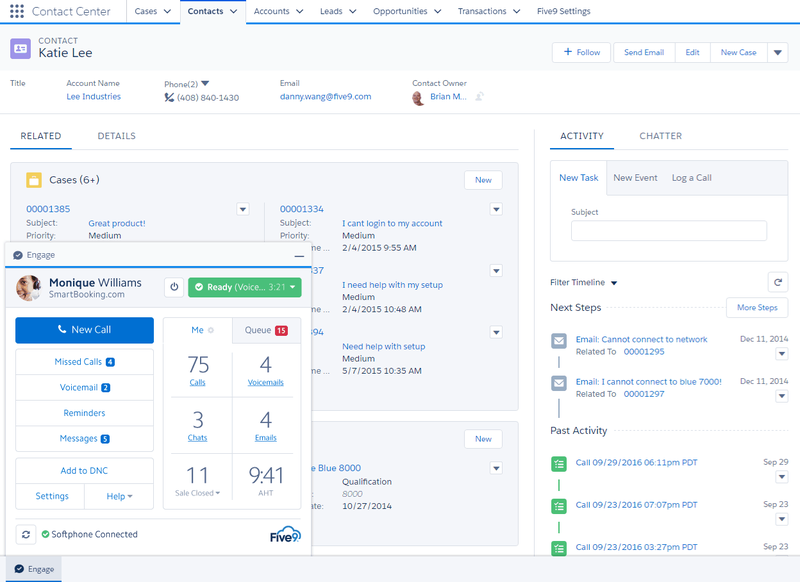Switch to the Queue tab in Engage
Screen dimensions: 800x582
(x=266, y=331)
